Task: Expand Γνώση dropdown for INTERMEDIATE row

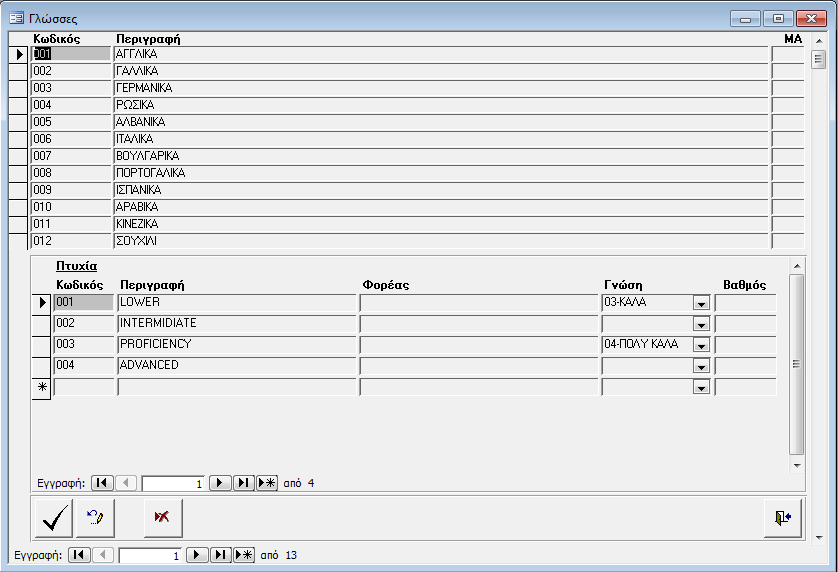Action: pyautogui.click(x=701, y=324)
